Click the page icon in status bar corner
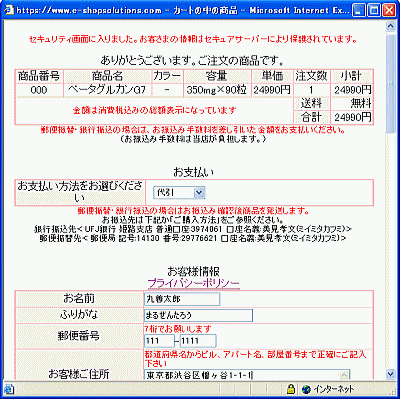Viewport: 400px width, 399px height. (9, 389)
